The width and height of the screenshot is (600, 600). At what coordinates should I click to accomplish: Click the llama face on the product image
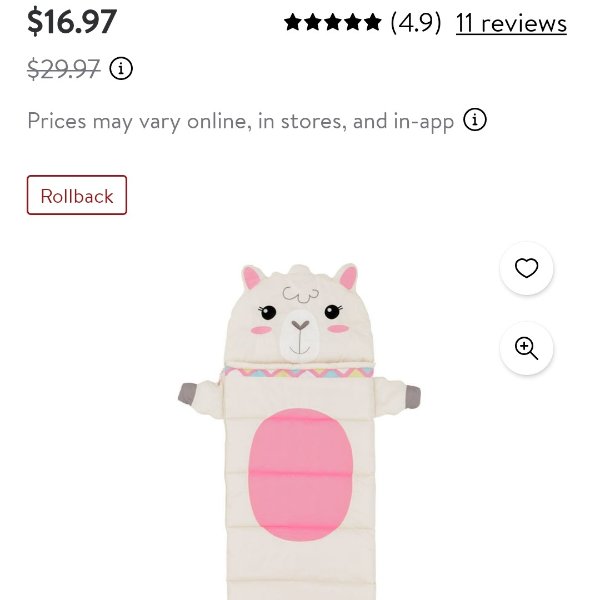(x=300, y=317)
